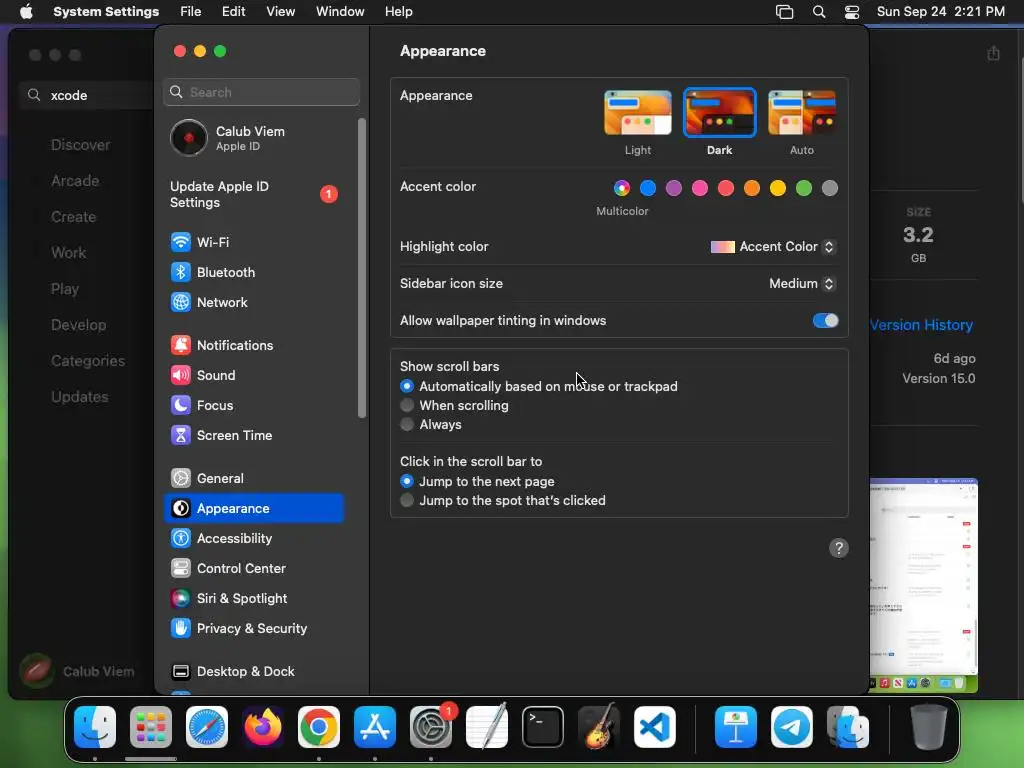
Task: Launch Finder from the Dock
Action: click(95, 727)
